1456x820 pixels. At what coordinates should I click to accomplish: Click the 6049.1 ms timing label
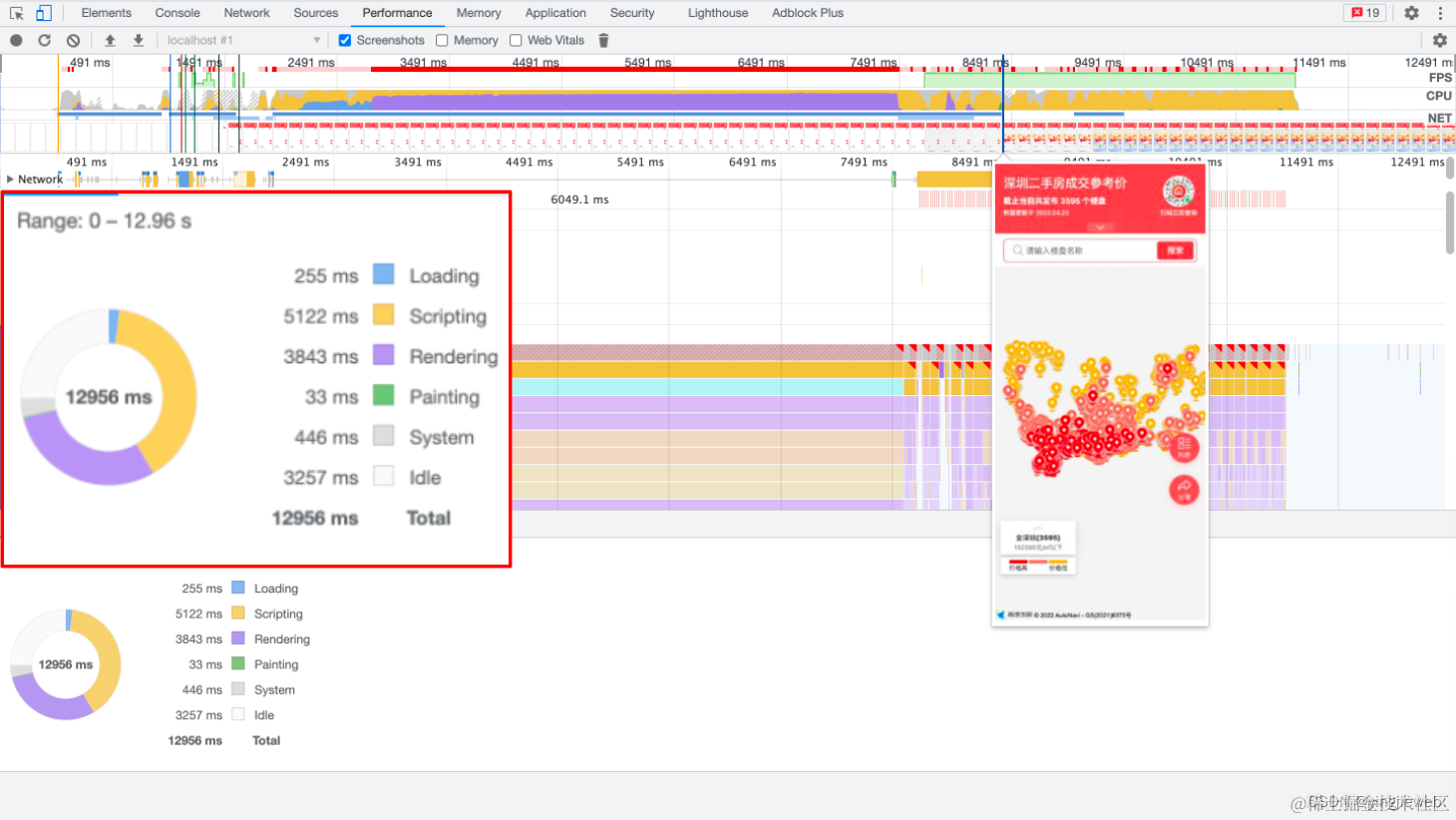[579, 200]
